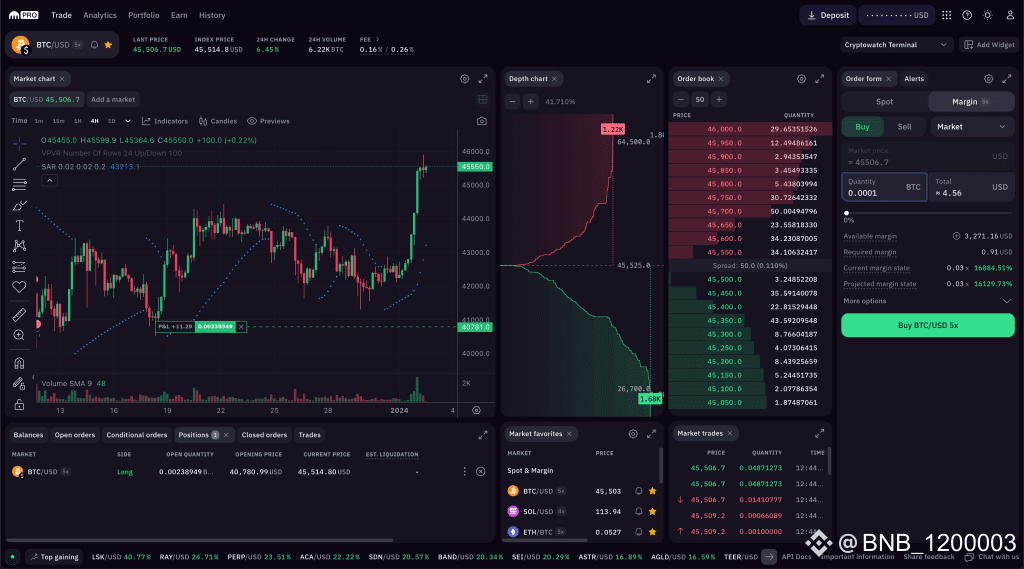Switch order type to Spot
The height and width of the screenshot is (569, 1024).
point(884,101)
